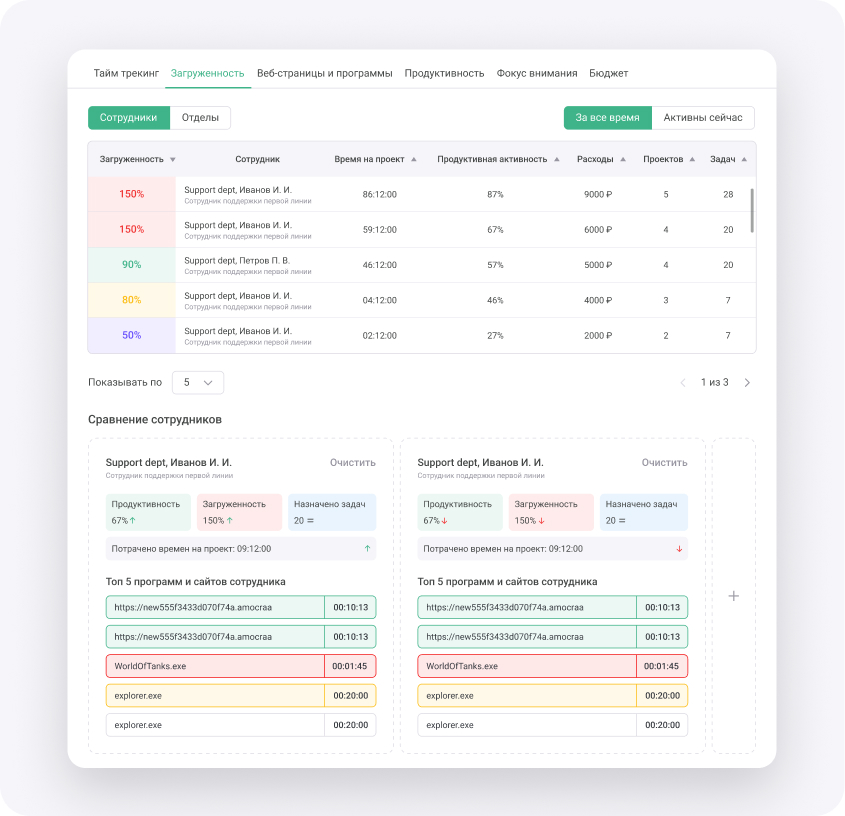Add another employee with plus icon
The image size is (845, 816).
[x=733, y=596]
